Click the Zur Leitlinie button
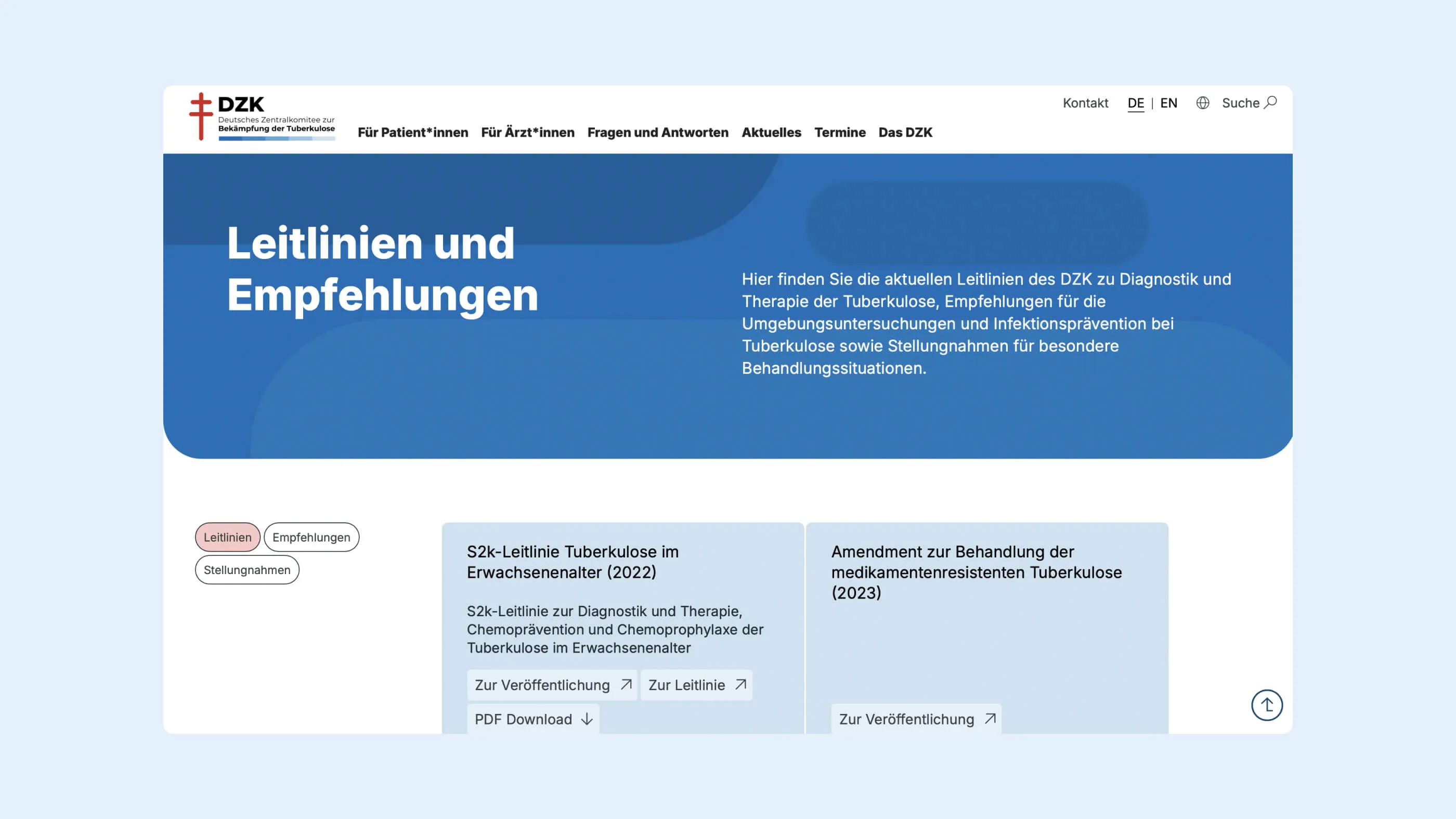 (696, 685)
